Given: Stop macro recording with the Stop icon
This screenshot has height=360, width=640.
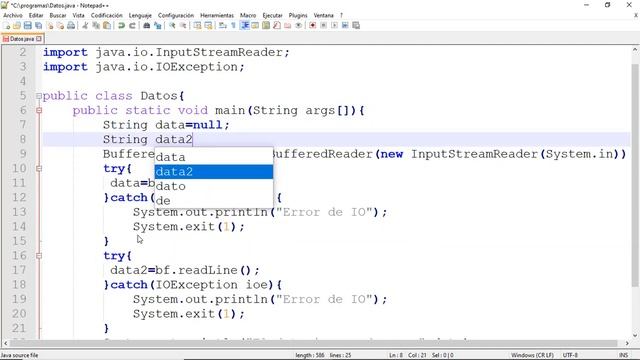Looking at the screenshot, I should click(x=323, y=25).
